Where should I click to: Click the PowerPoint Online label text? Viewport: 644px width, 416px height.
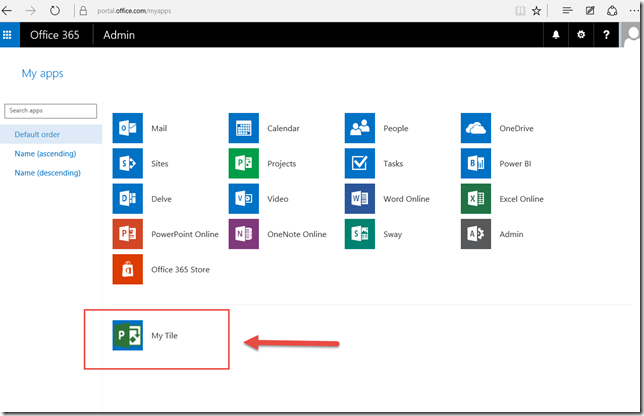click(185, 234)
